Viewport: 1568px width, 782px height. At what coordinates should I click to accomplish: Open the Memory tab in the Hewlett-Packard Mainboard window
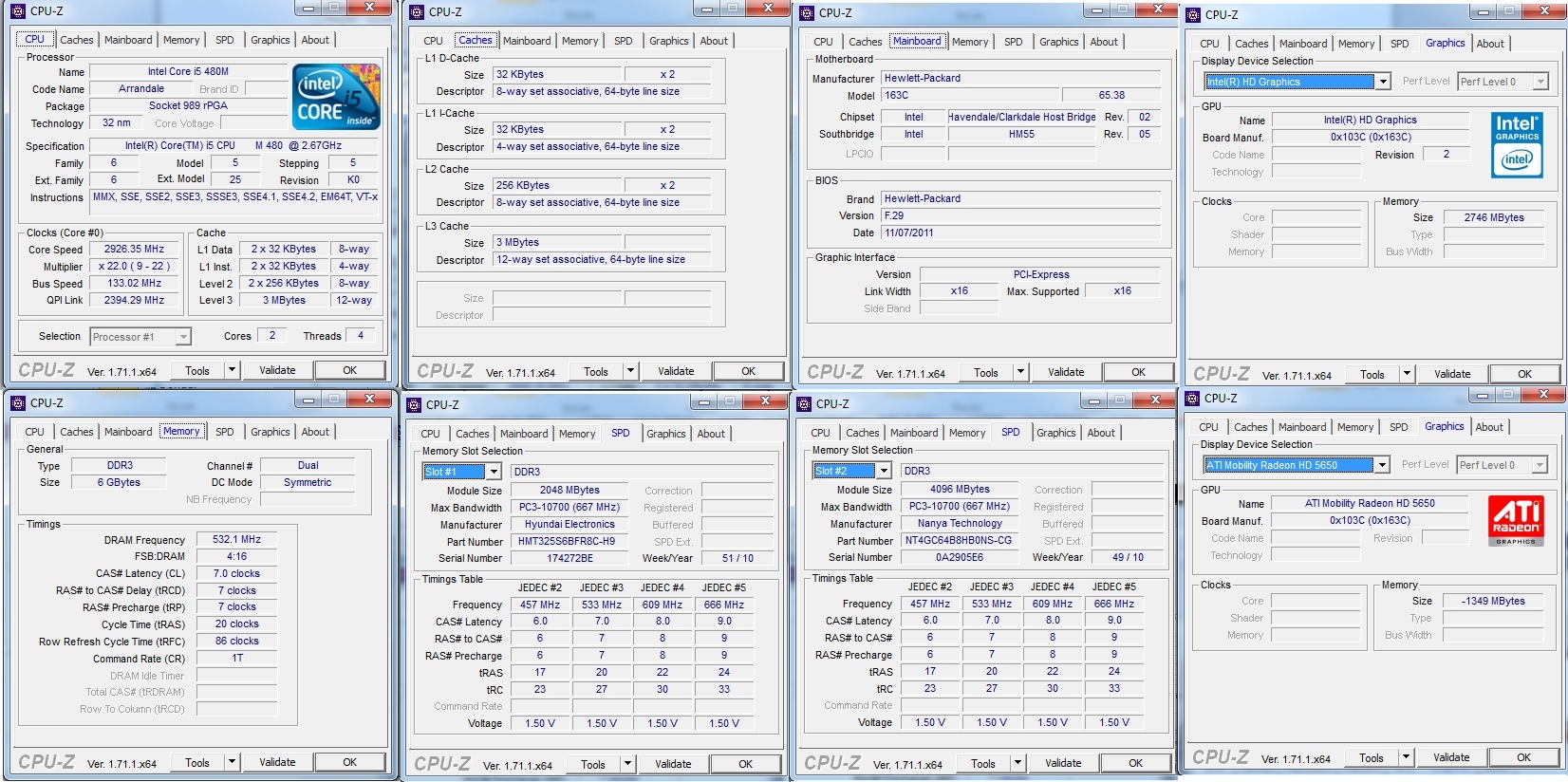(970, 42)
